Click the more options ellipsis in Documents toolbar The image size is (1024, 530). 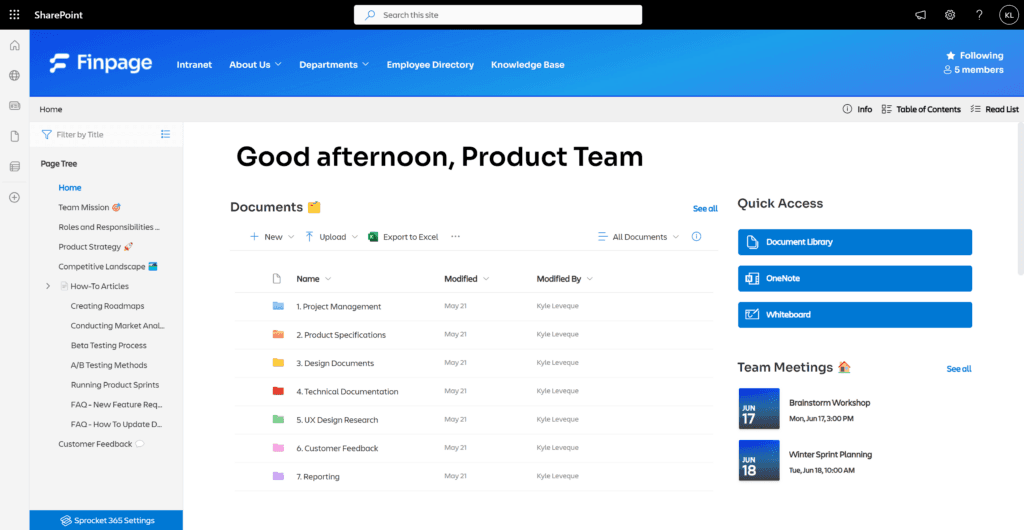456,236
